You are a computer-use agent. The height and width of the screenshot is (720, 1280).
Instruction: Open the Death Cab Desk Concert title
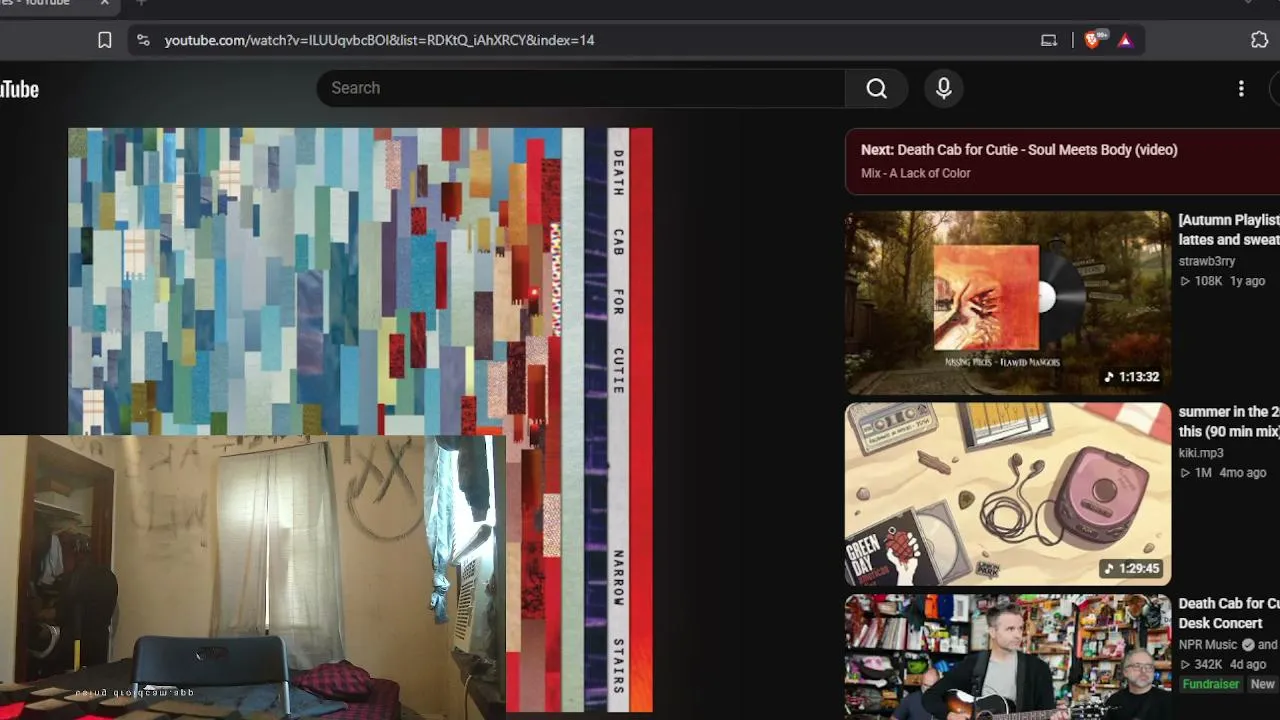1229,613
